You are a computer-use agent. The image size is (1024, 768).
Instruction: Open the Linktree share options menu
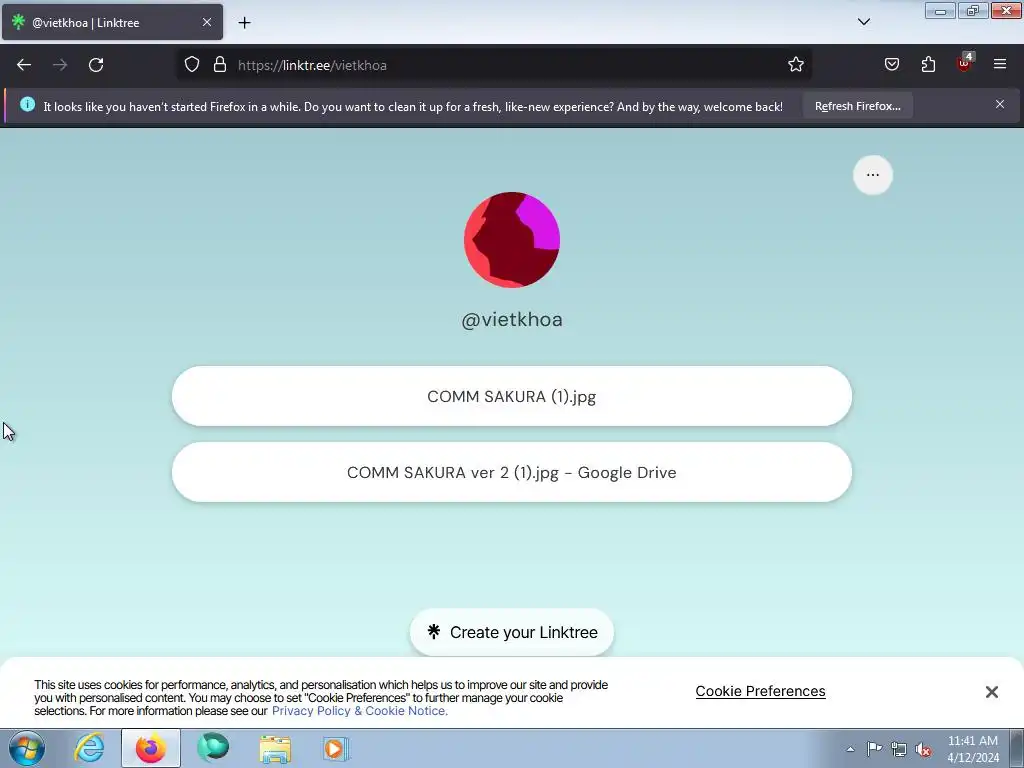pos(872,175)
